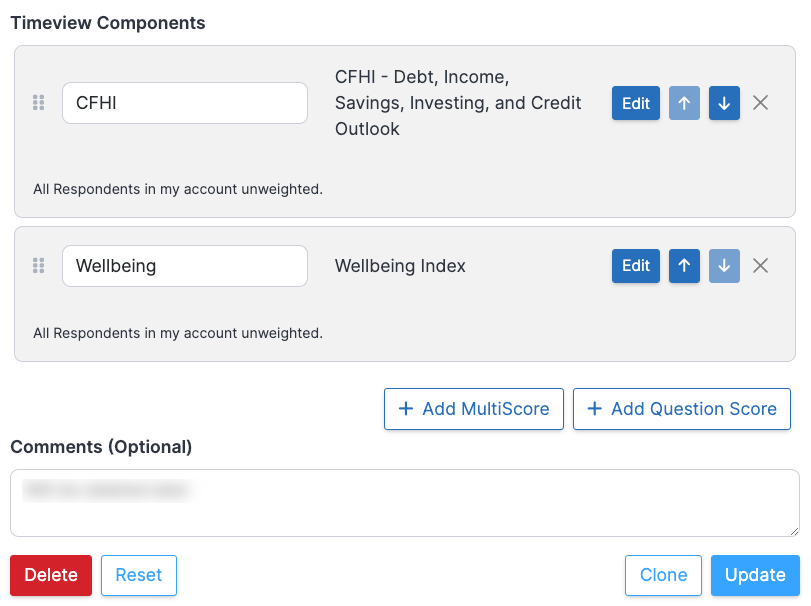Grab the Wellbeing row drag handle

click(x=39, y=266)
